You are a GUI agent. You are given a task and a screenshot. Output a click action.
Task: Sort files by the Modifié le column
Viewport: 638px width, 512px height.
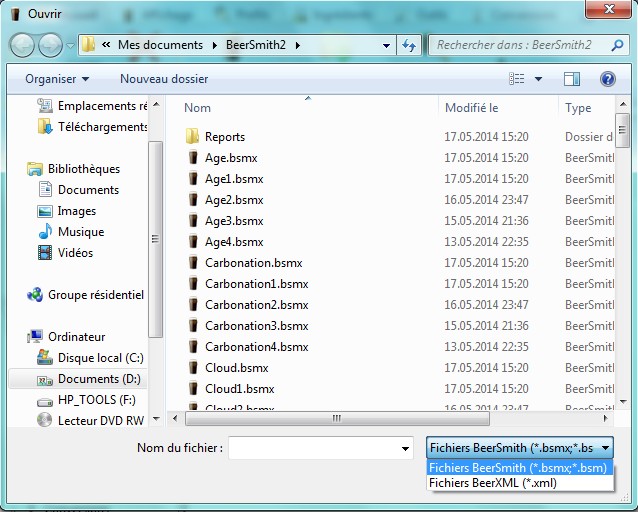coord(472,107)
